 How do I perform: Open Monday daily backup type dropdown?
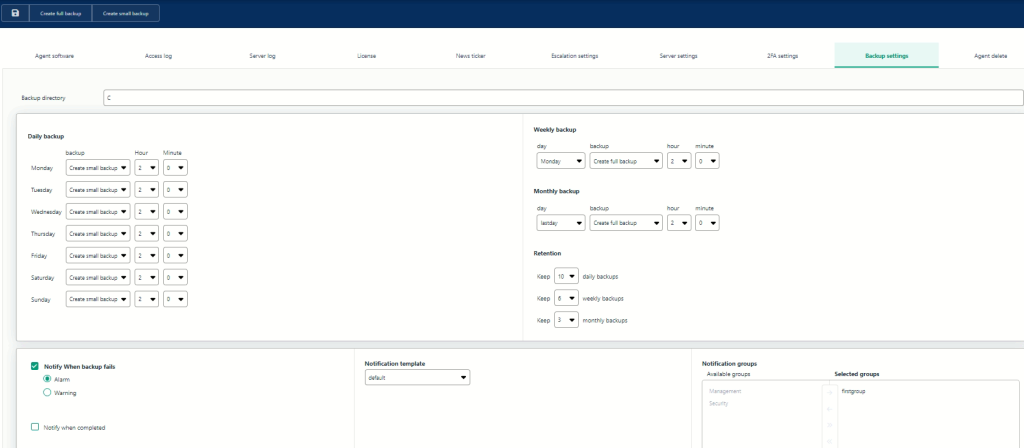point(98,168)
